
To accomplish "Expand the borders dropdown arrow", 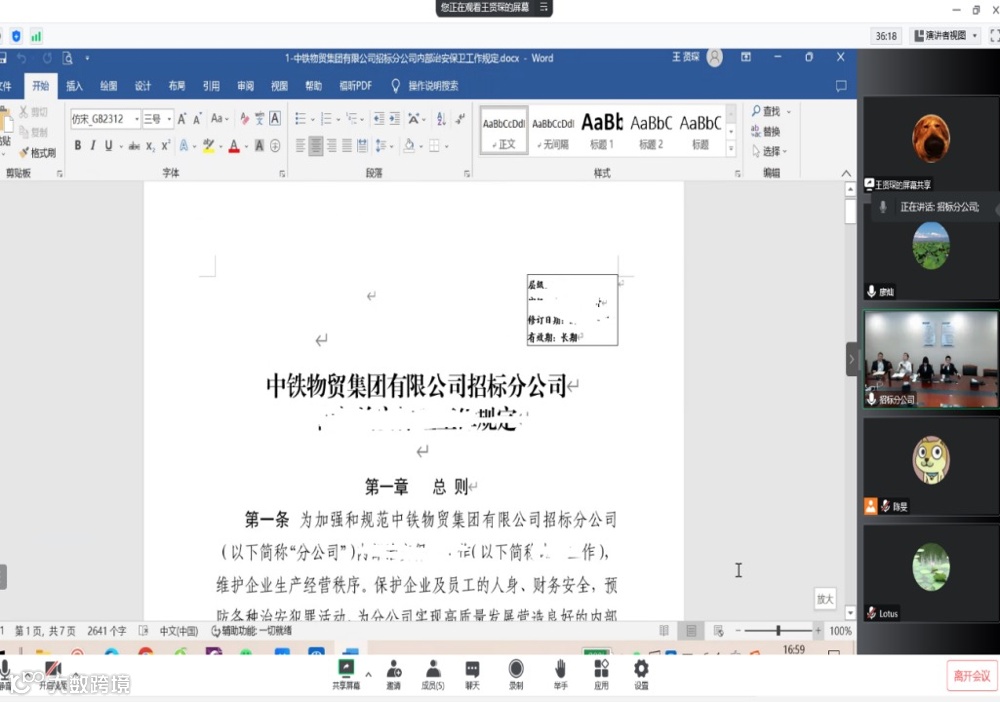I will 446,147.
